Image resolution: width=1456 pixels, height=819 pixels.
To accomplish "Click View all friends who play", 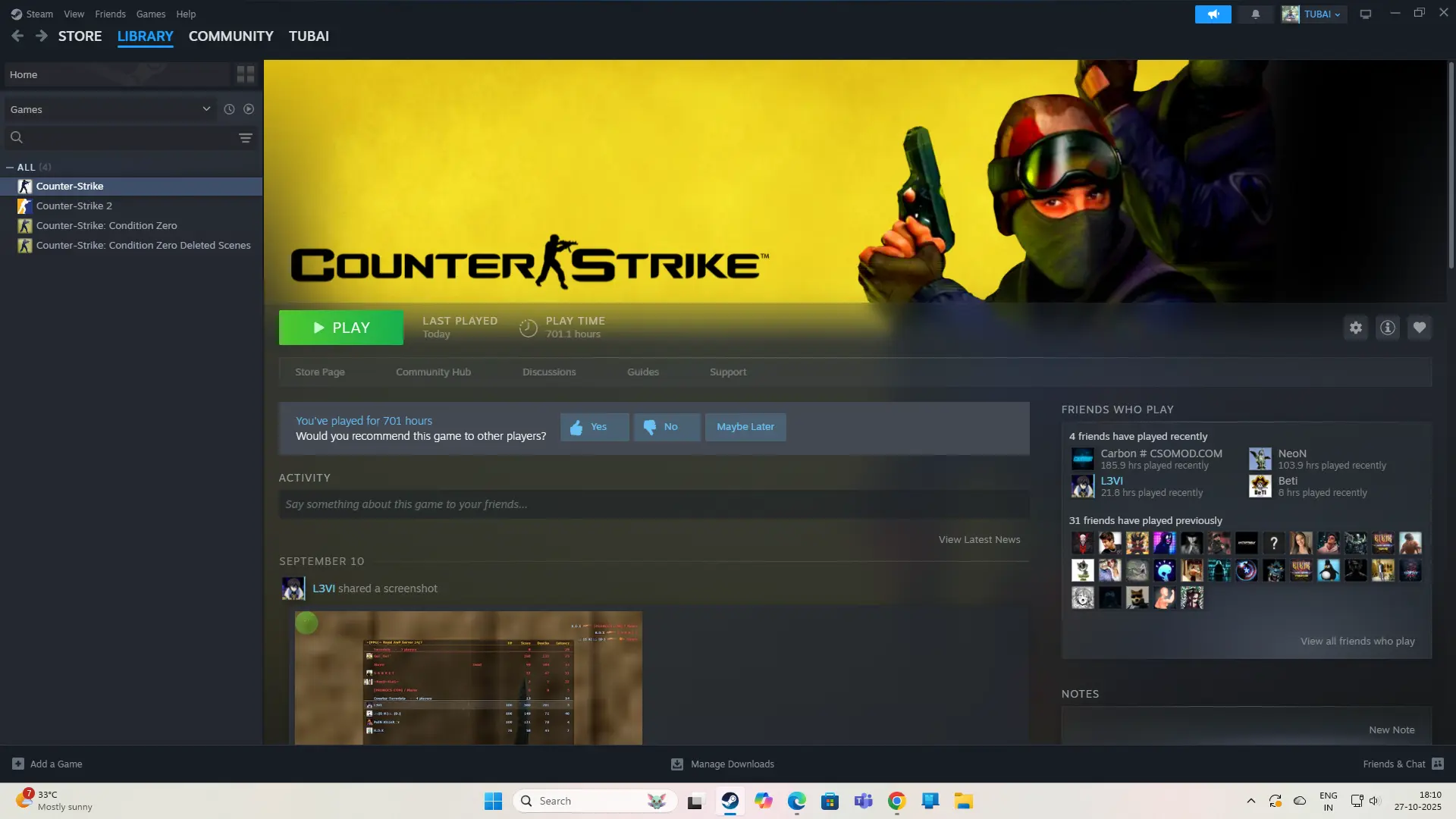I will pos(1357,641).
